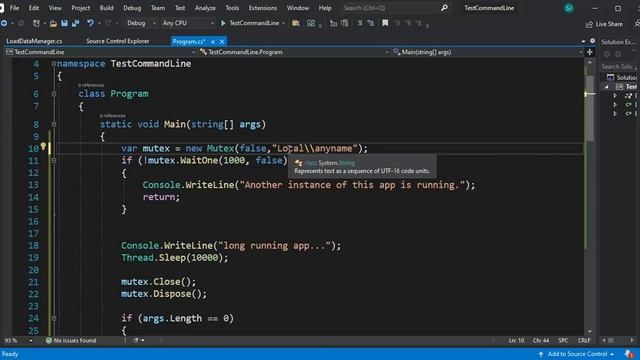Image resolution: width=640 pixels, height=360 pixels.
Task: Collapse the namespace TestCommandLine outlining toggle
Action: coord(53,64)
